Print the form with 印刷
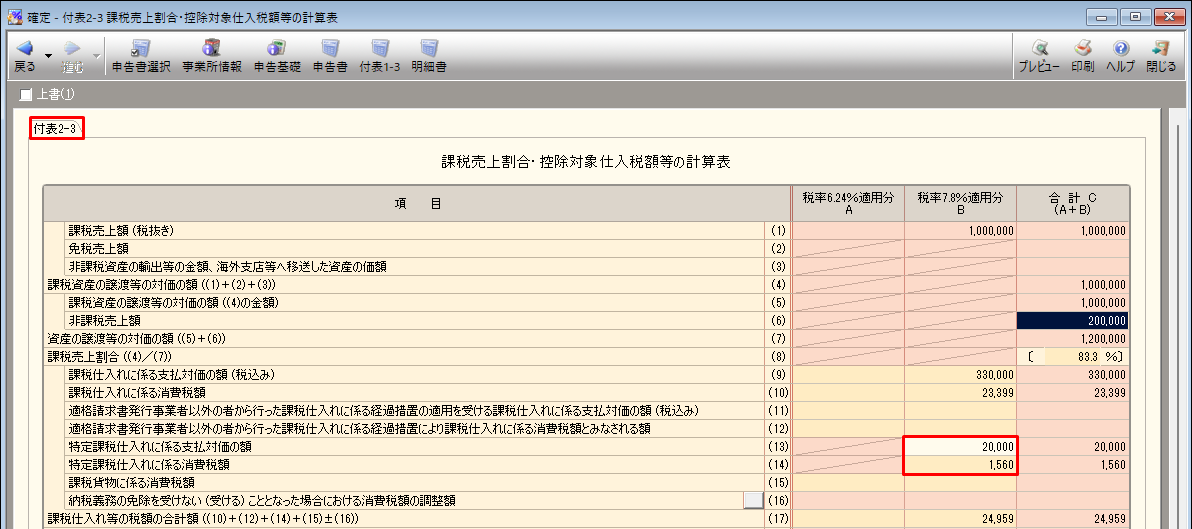Screen dimensions: 1192x529 [1082, 56]
